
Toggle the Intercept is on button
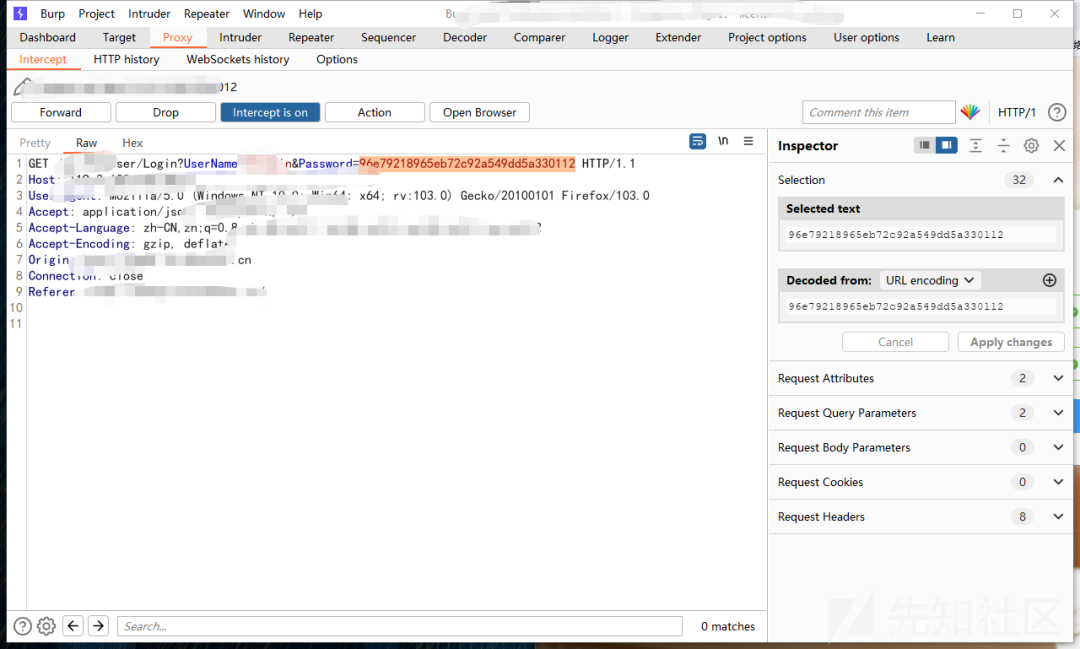tap(270, 112)
